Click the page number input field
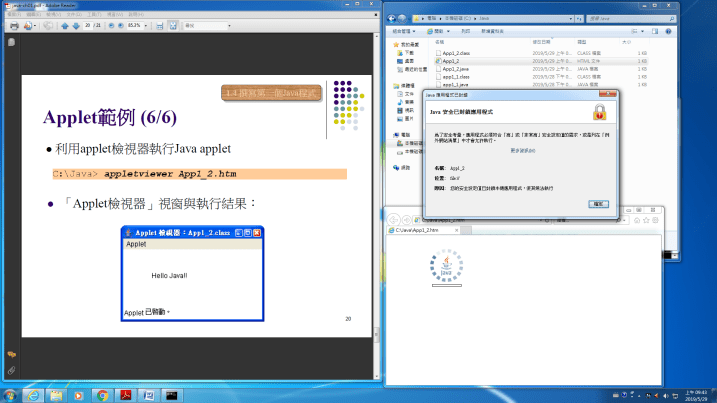Screen dimensions: 717x403 (89, 25)
